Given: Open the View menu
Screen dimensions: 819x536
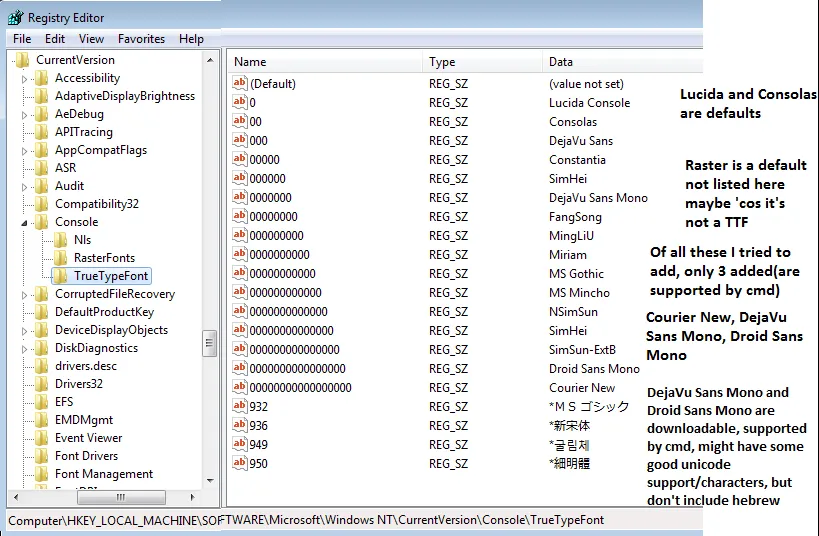Looking at the screenshot, I should click(91, 39).
